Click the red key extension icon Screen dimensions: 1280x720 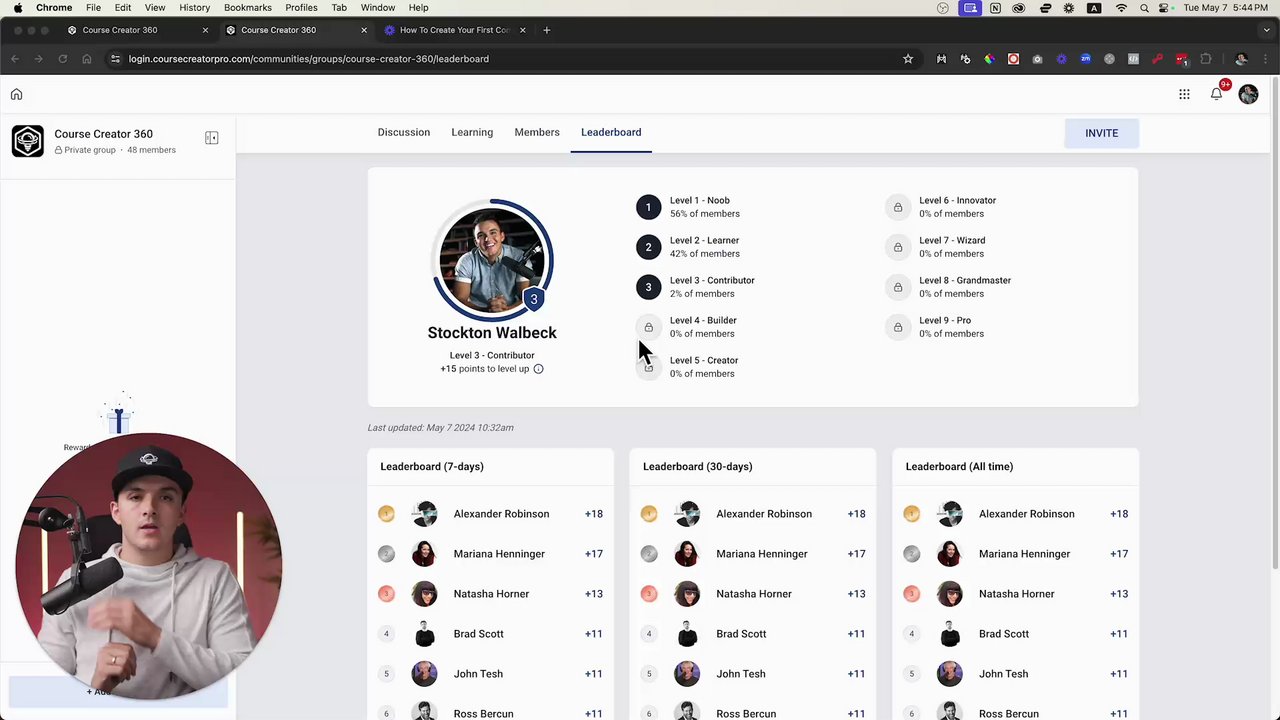coord(1157,59)
